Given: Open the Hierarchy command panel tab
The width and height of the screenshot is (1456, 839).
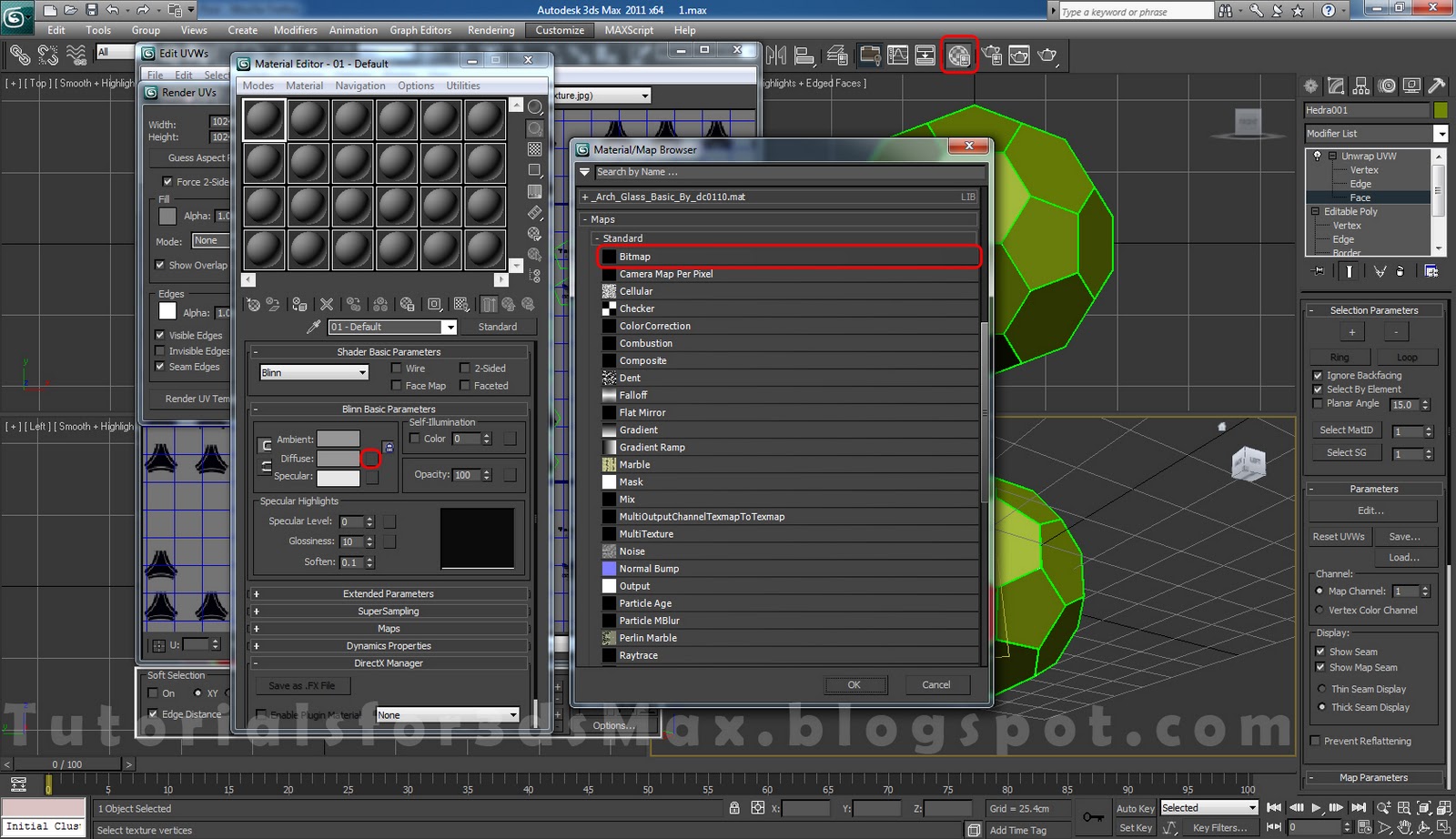Looking at the screenshot, I should click(x=1361, y=86).
